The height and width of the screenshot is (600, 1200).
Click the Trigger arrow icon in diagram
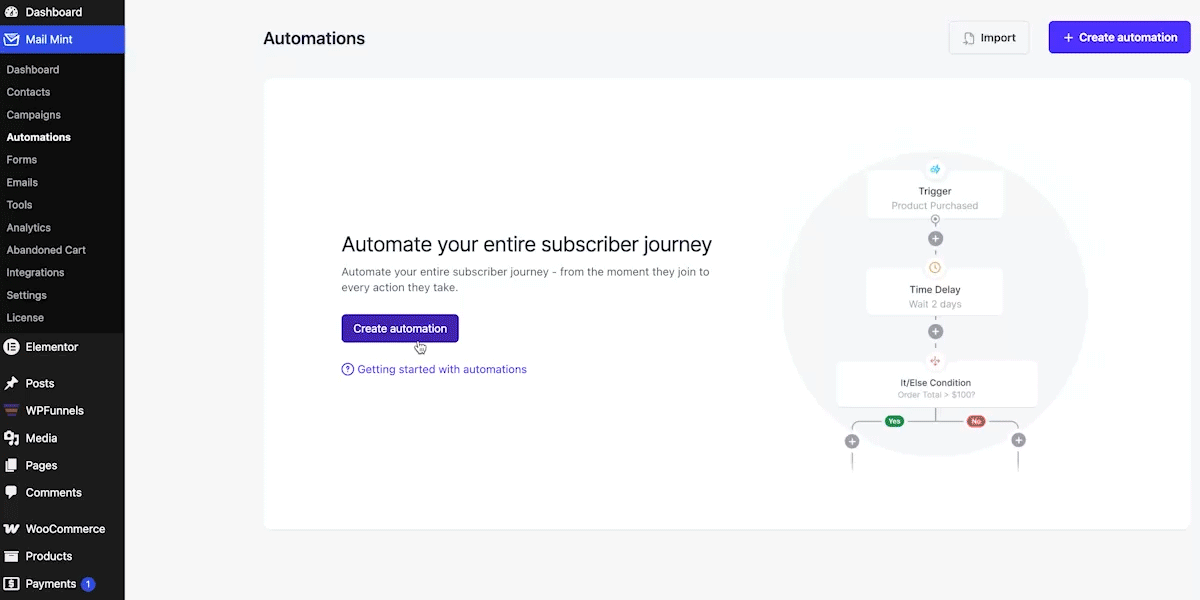tap(935, 169)
